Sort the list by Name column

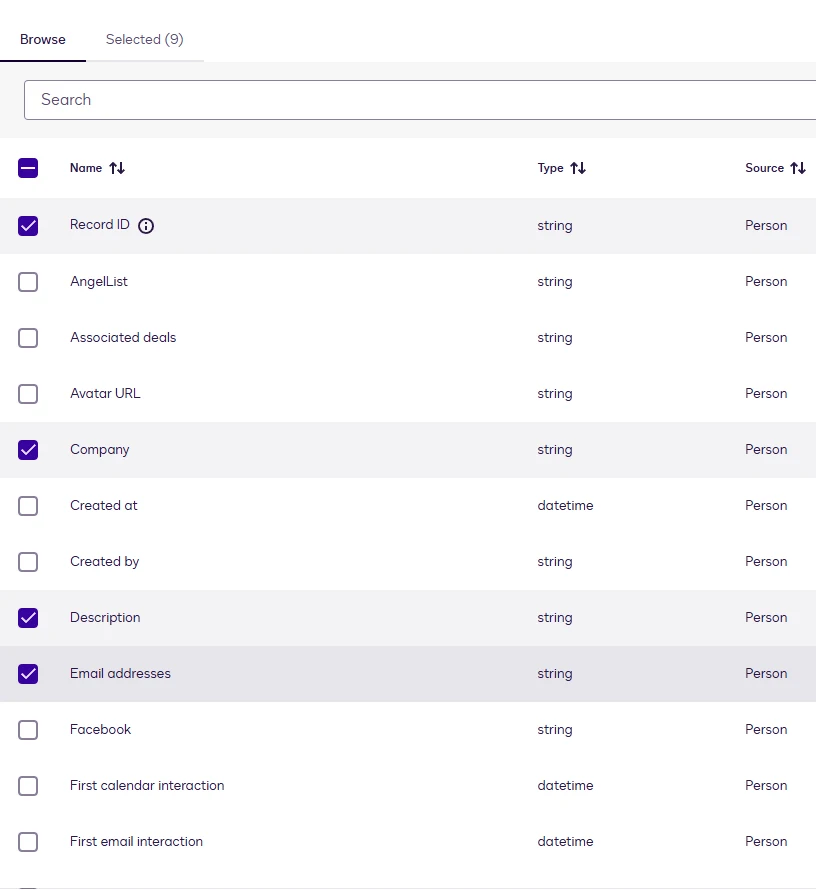(x=117, y=168)
